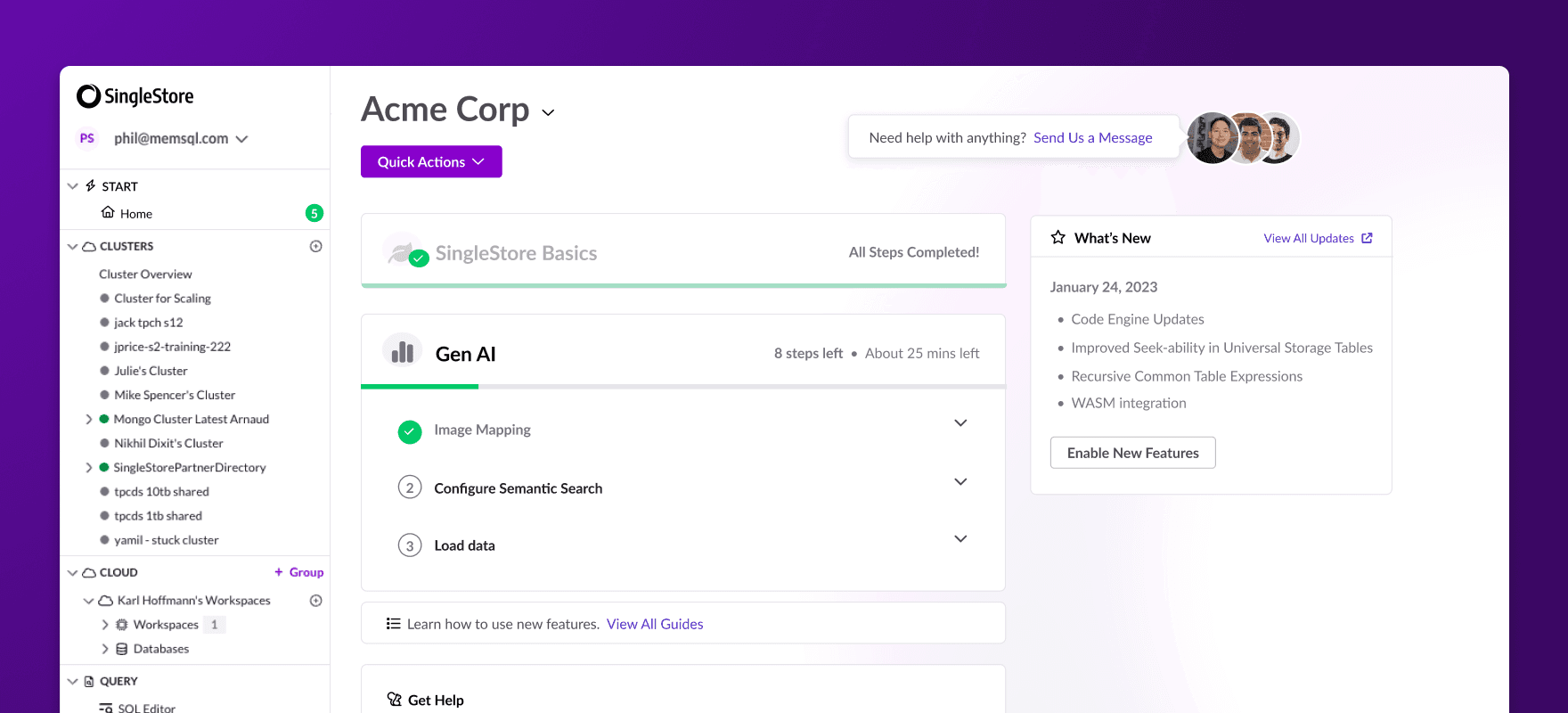
Task: Click the SQL Editor icon
Action: [x=106, y=709]
